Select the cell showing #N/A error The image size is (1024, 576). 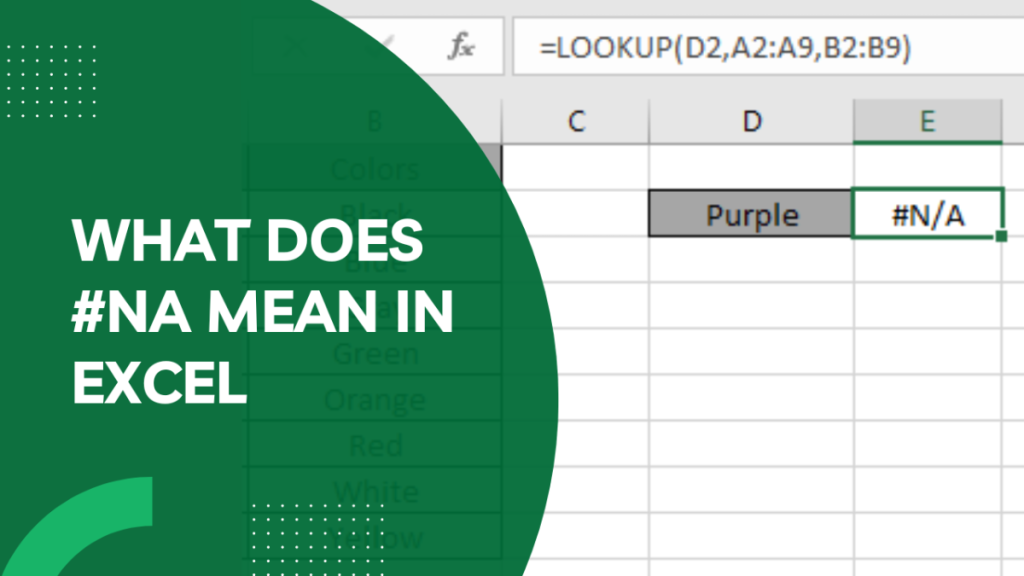[927, 214]
